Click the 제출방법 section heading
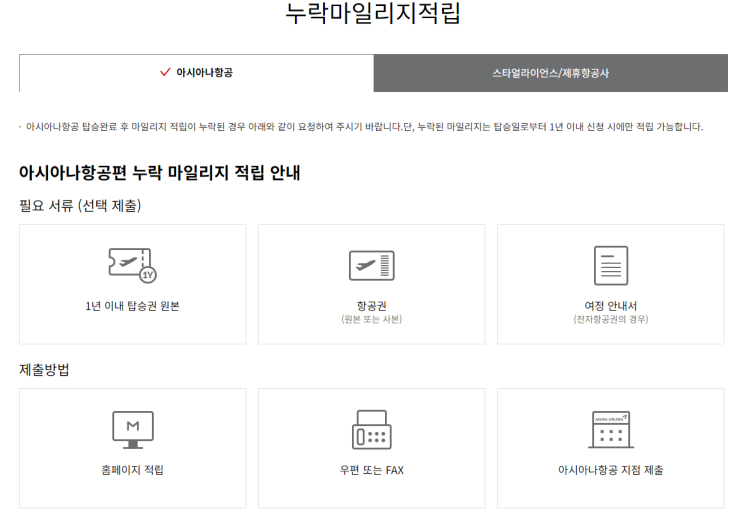Viewport: 743px width, 518px height. point(44,370)
